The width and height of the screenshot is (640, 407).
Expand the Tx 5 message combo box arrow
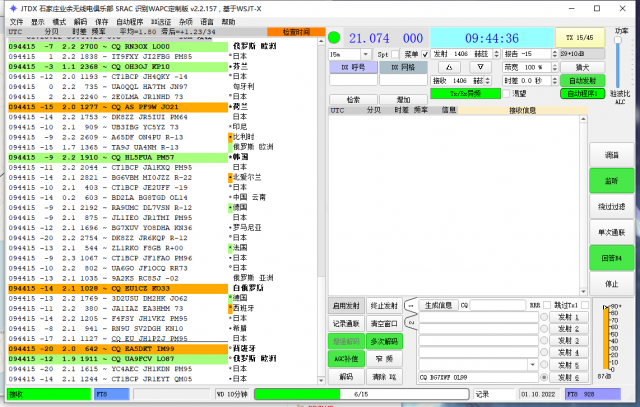(x=532, y=365)
